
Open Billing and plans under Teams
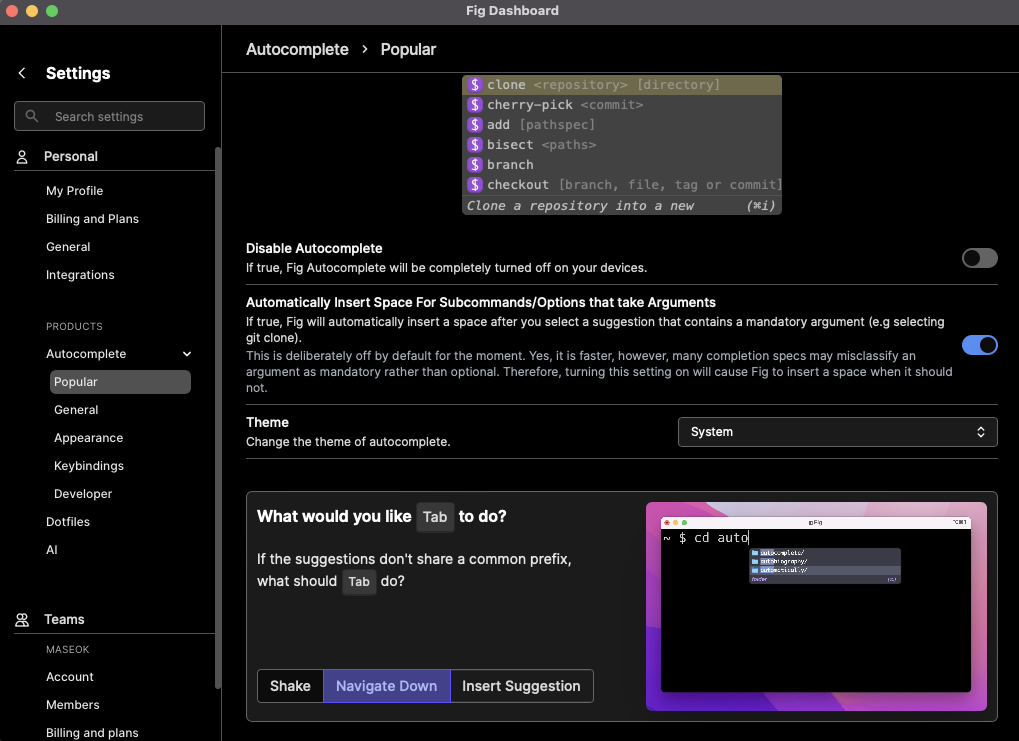tap(92, 733)
